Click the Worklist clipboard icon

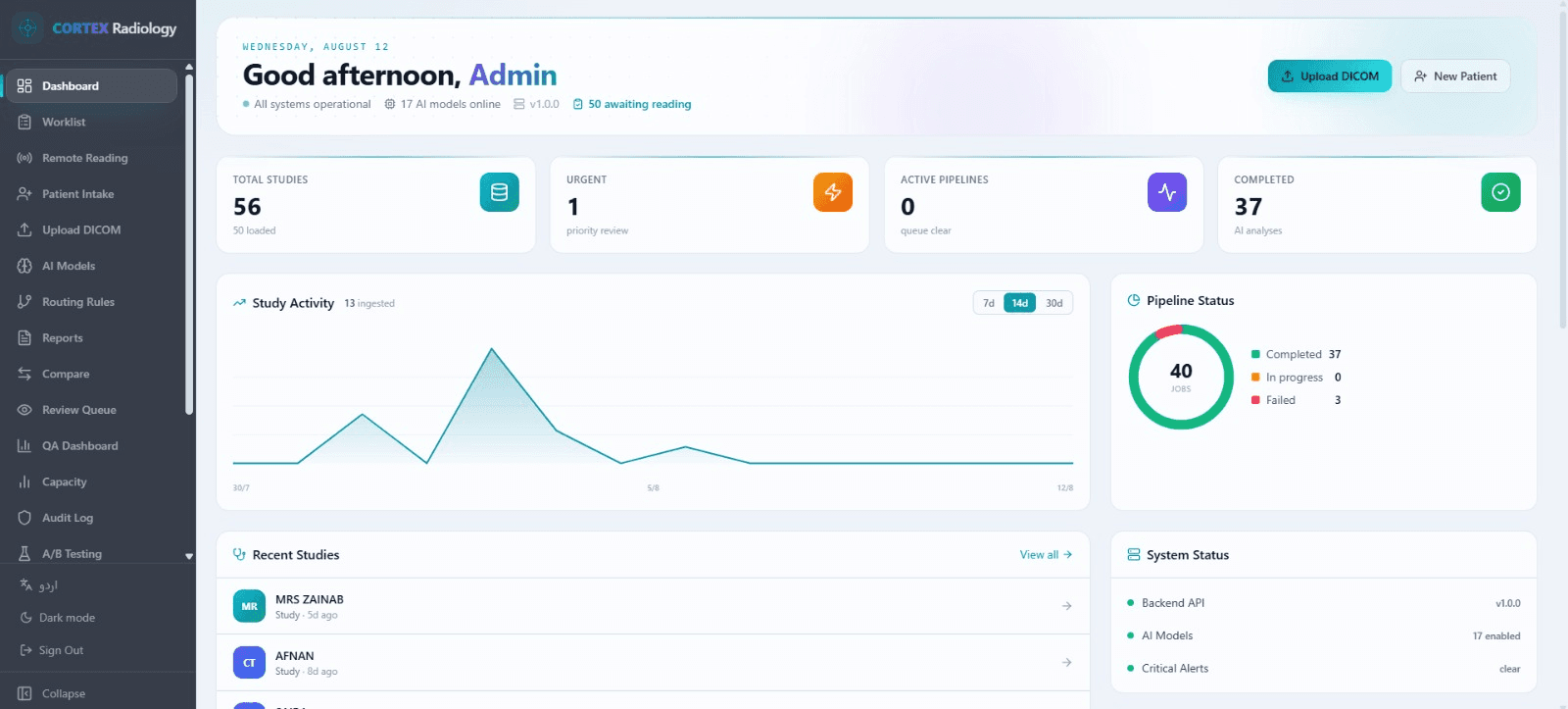coord(24,122)
